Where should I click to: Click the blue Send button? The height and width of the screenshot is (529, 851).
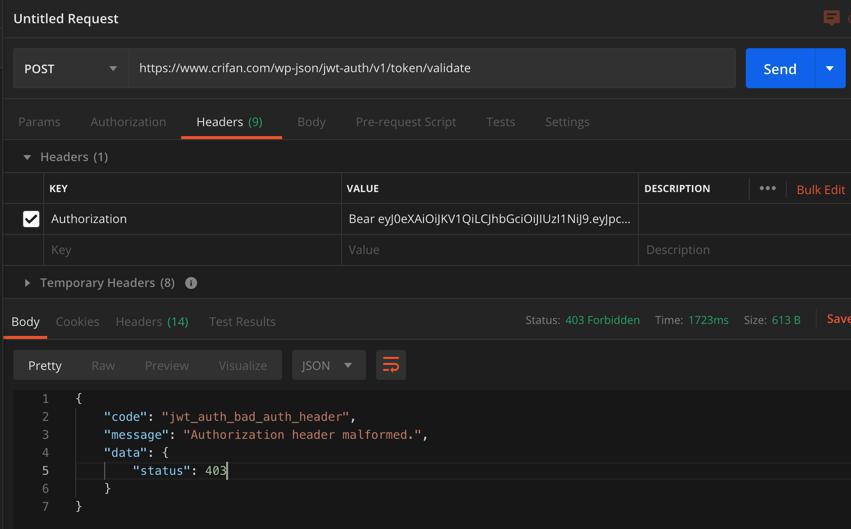(779, 68)
